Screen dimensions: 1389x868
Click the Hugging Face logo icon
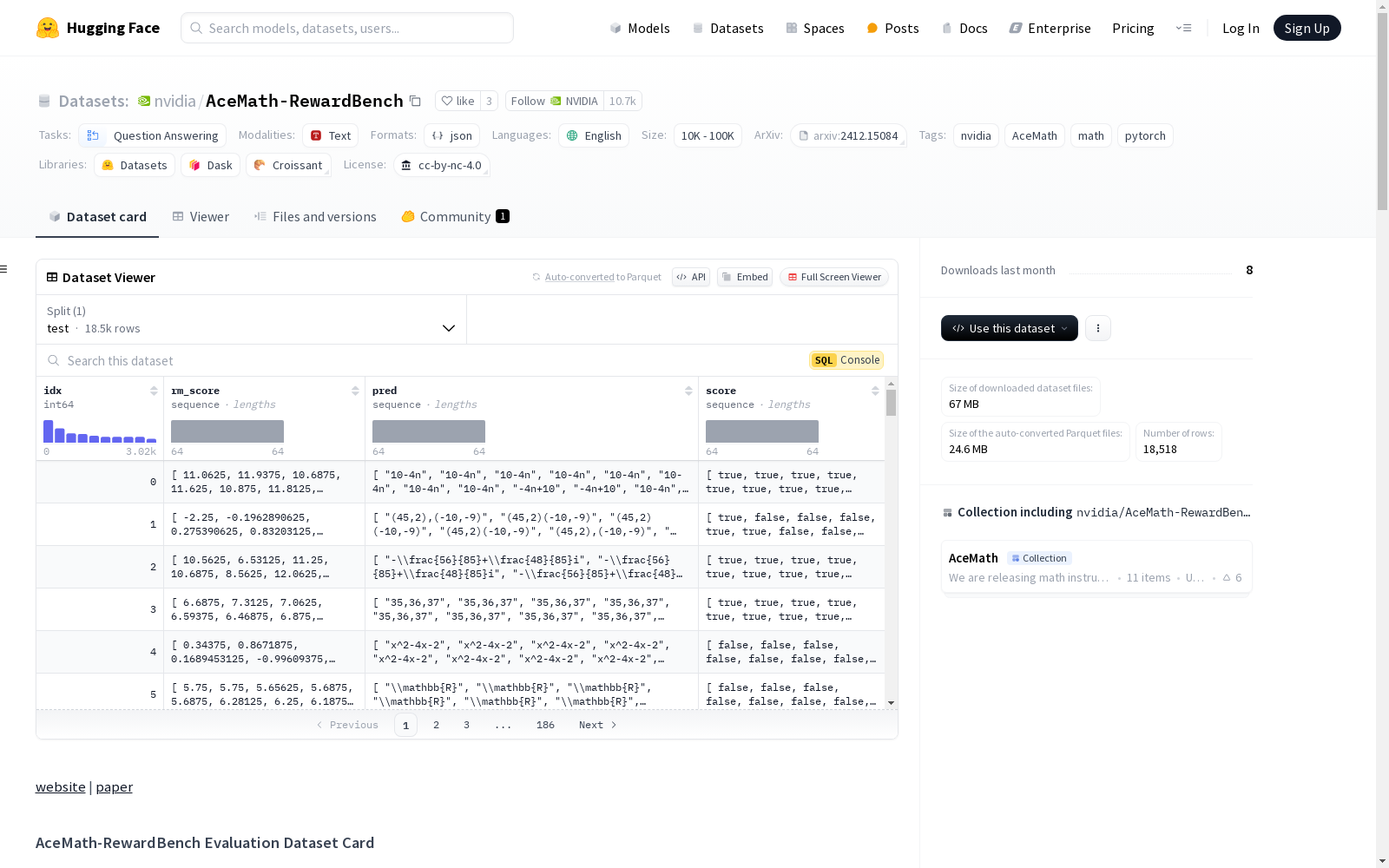tap(48, 28)
